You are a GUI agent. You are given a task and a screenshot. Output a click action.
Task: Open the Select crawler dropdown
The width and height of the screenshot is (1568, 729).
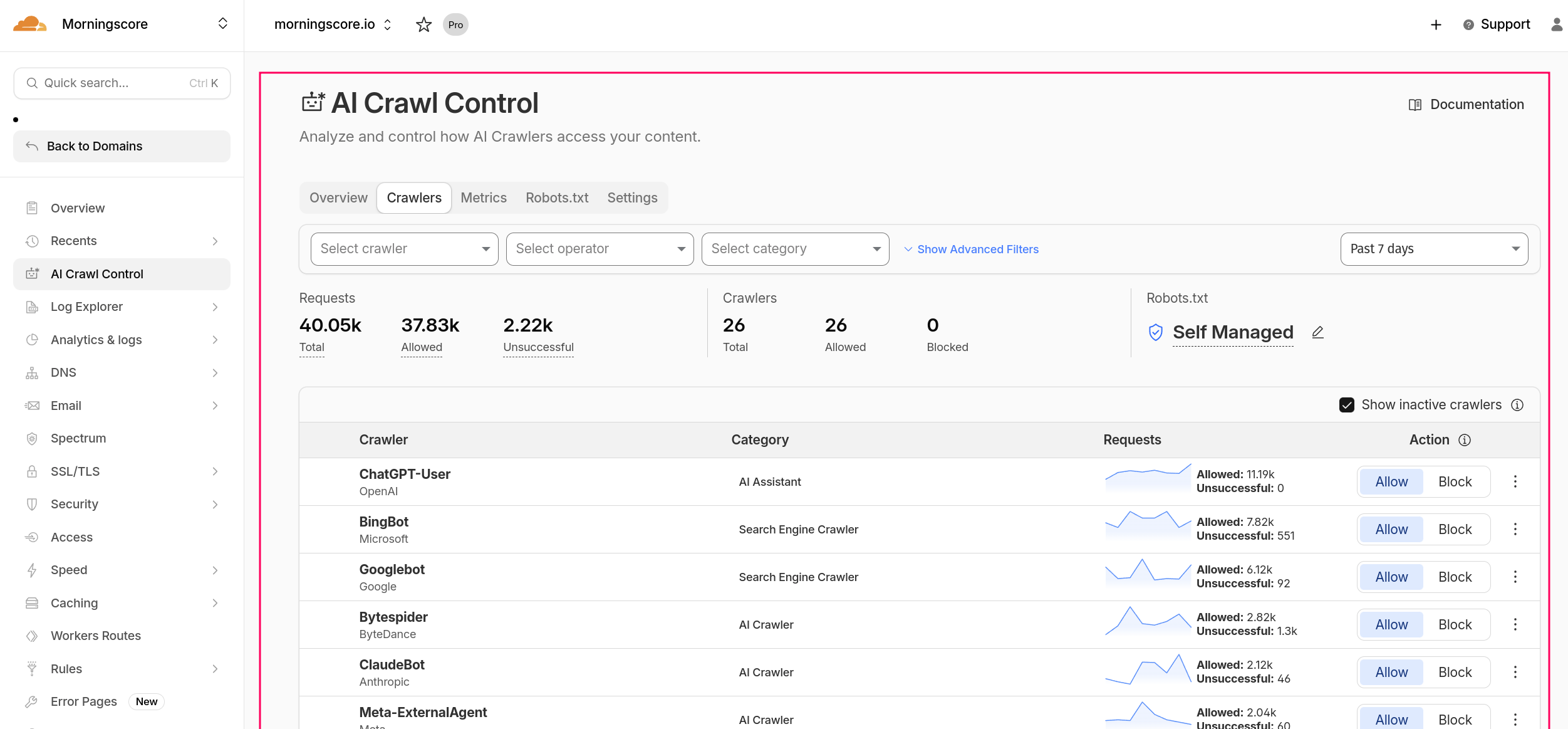tap(404, 249)
